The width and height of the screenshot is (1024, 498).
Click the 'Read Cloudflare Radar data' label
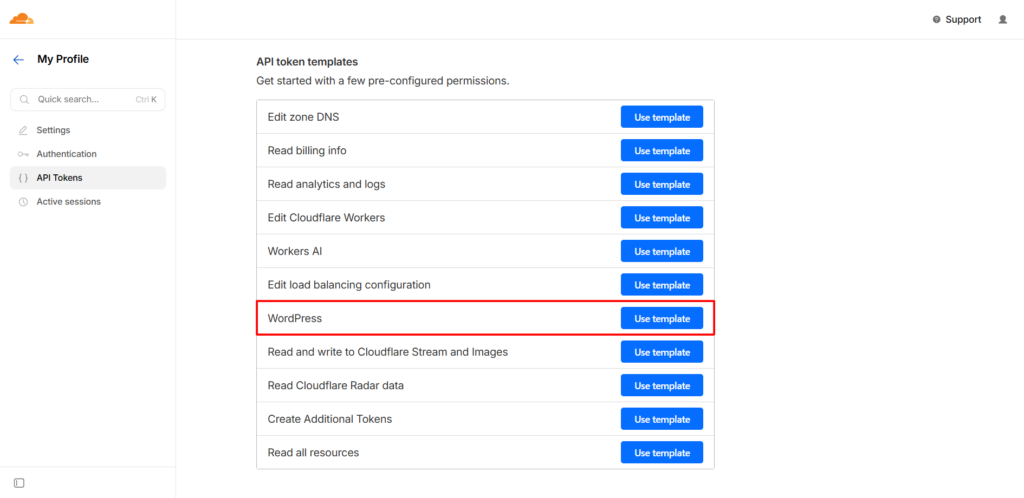point(336,386)
